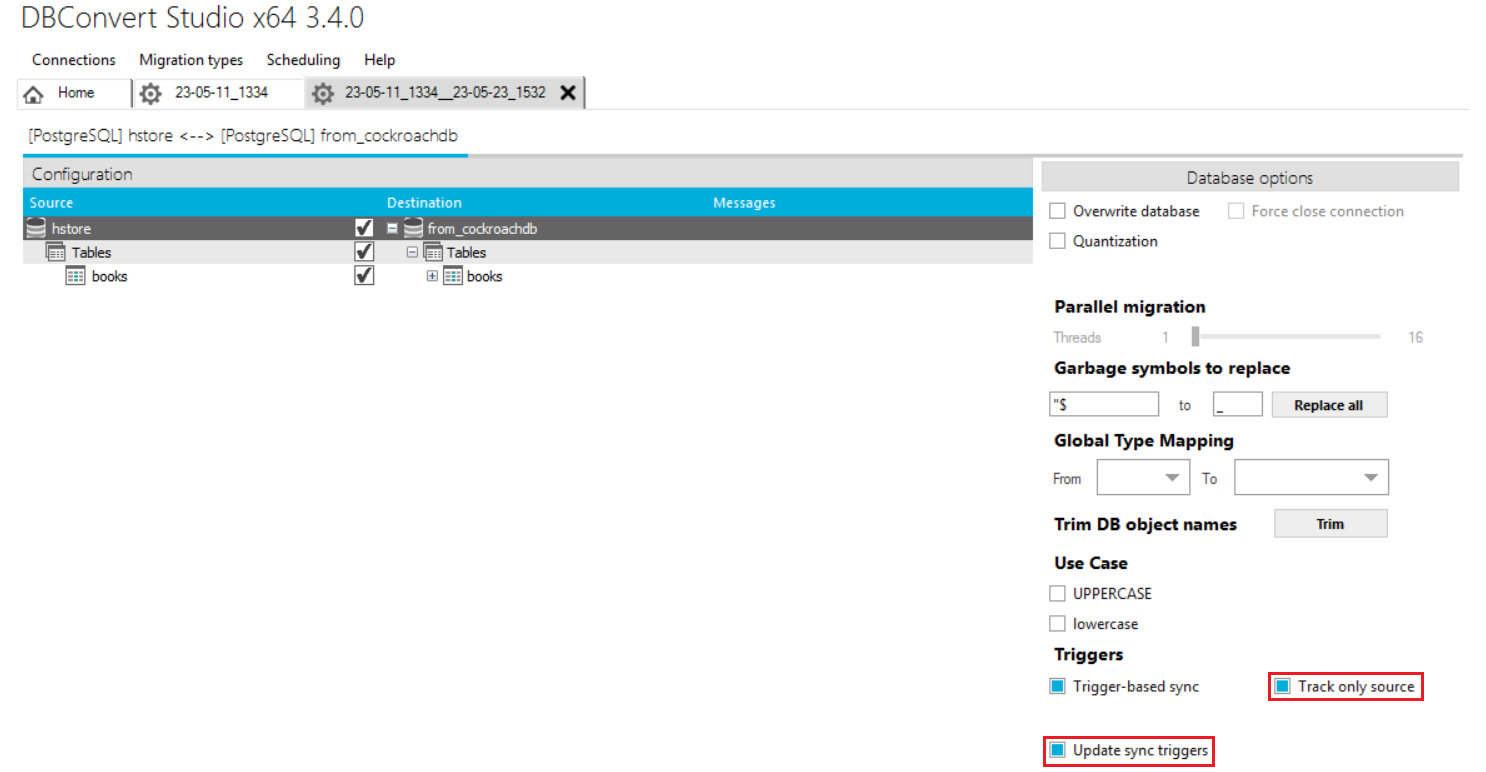Viewport: 1486px width, 772px height.
Task: Enable the Quantization checkbox
Action: (x=1057, y=242)
